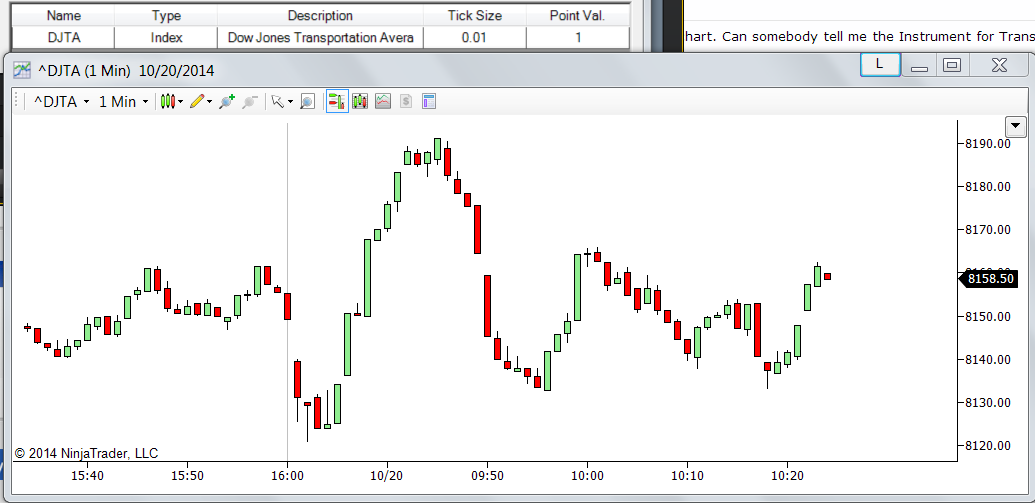Open chart Properties icon
The image size is (1035, 503).
click(x=429, y=102)
